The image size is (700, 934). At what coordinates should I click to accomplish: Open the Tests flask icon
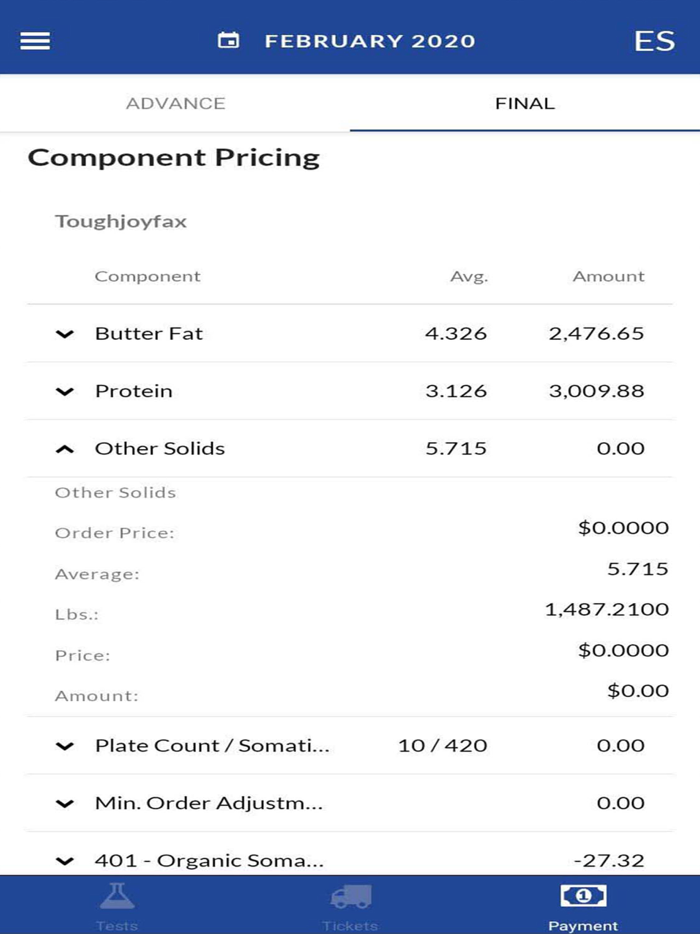117,896
